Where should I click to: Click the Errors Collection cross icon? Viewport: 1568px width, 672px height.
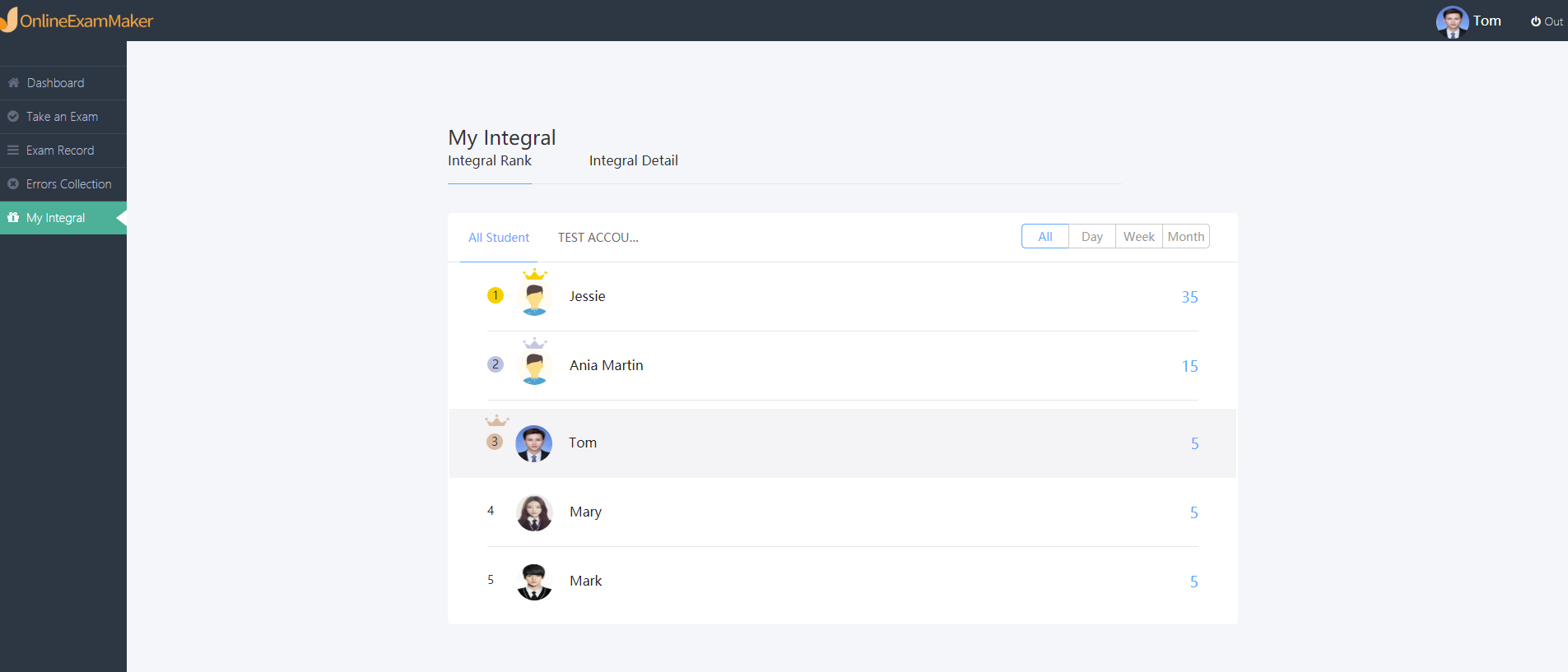click(13, 184)
